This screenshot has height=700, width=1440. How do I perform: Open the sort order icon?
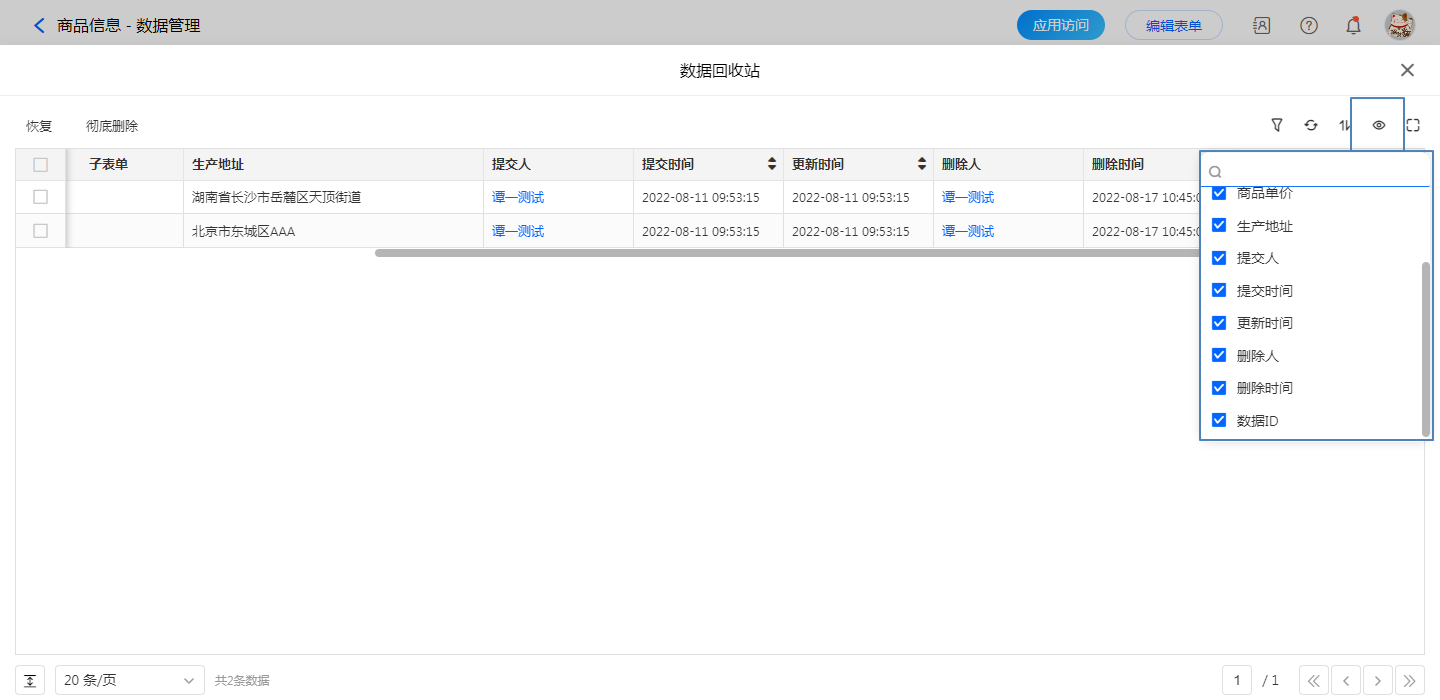coord(1344,125)
